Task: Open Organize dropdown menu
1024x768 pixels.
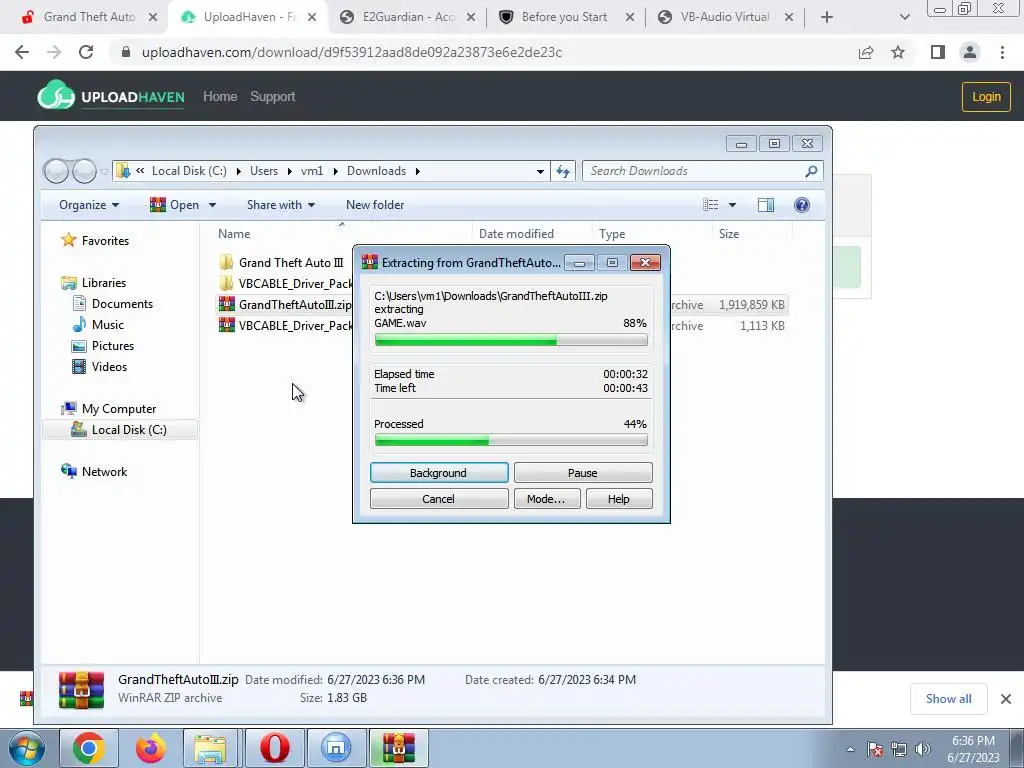Action: pyautogui.click(x=89, y=205)
